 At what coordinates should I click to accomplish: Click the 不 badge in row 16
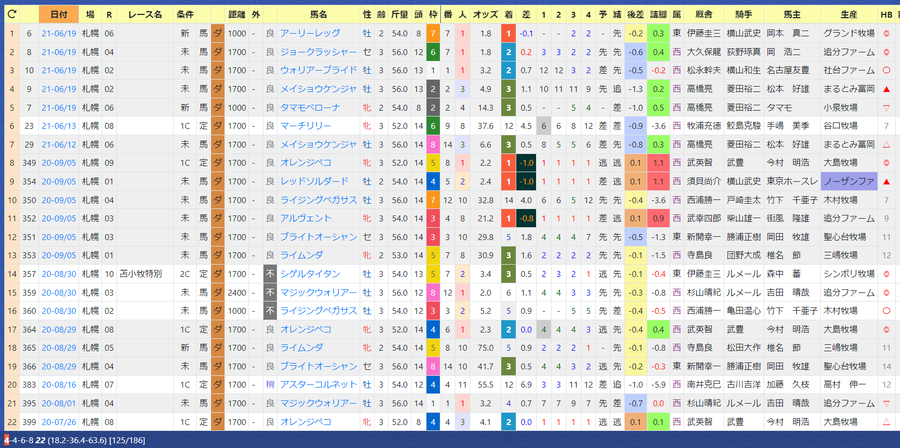point(270,311)
